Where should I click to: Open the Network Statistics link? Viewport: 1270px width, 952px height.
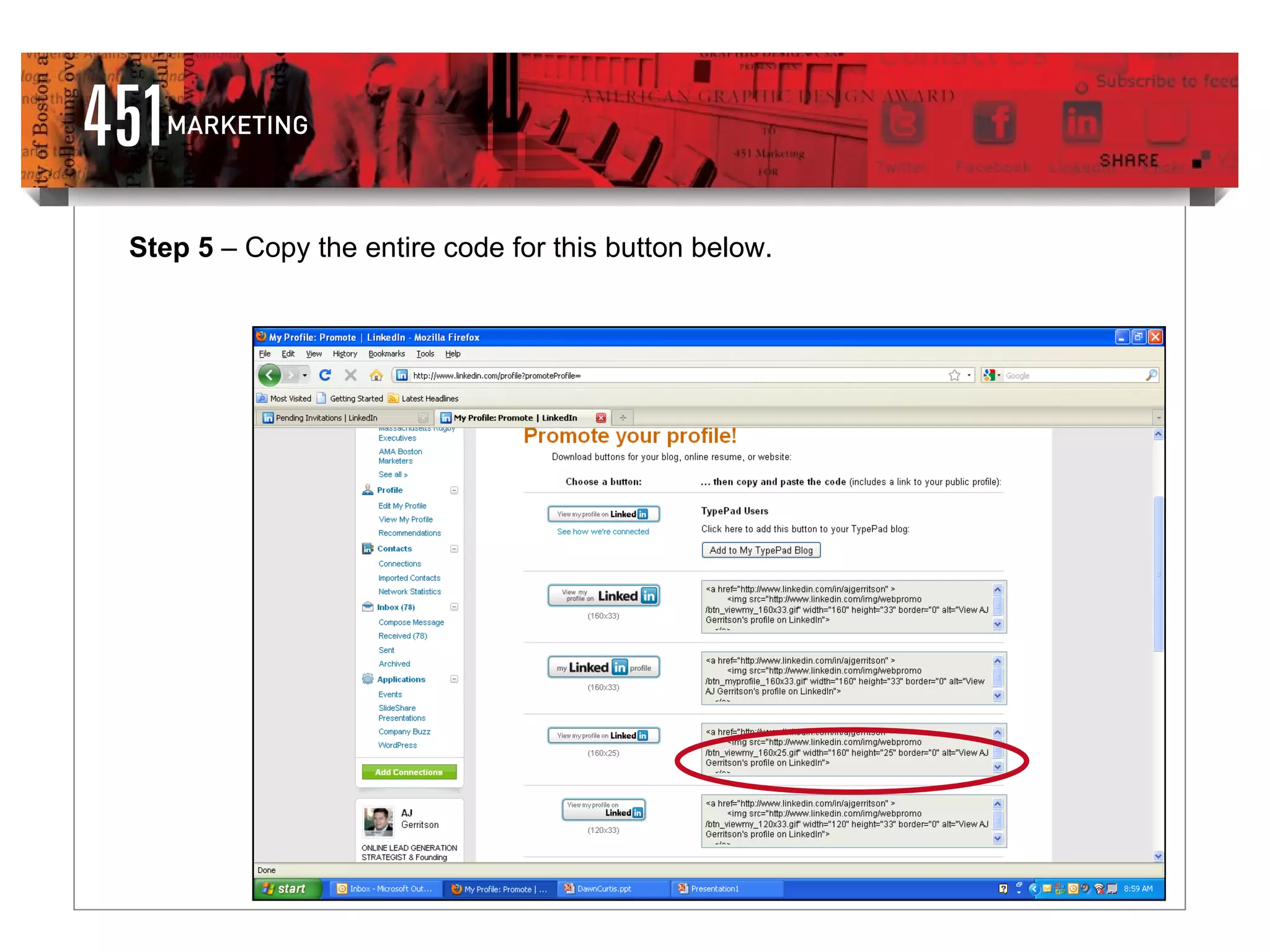tap(409, 591)
